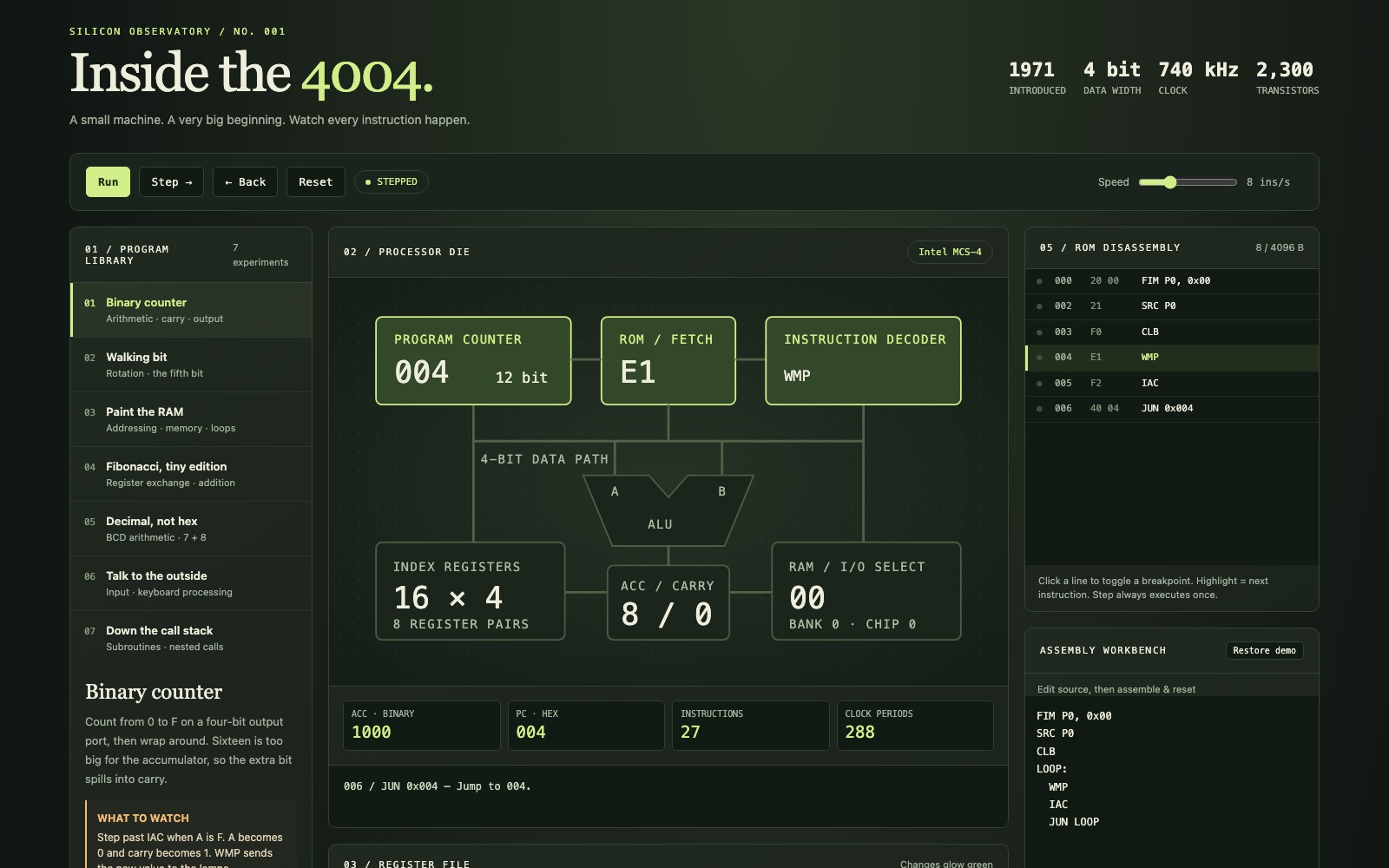Click the green Run button
This screenshot has width=1389, height=868.
108,182
